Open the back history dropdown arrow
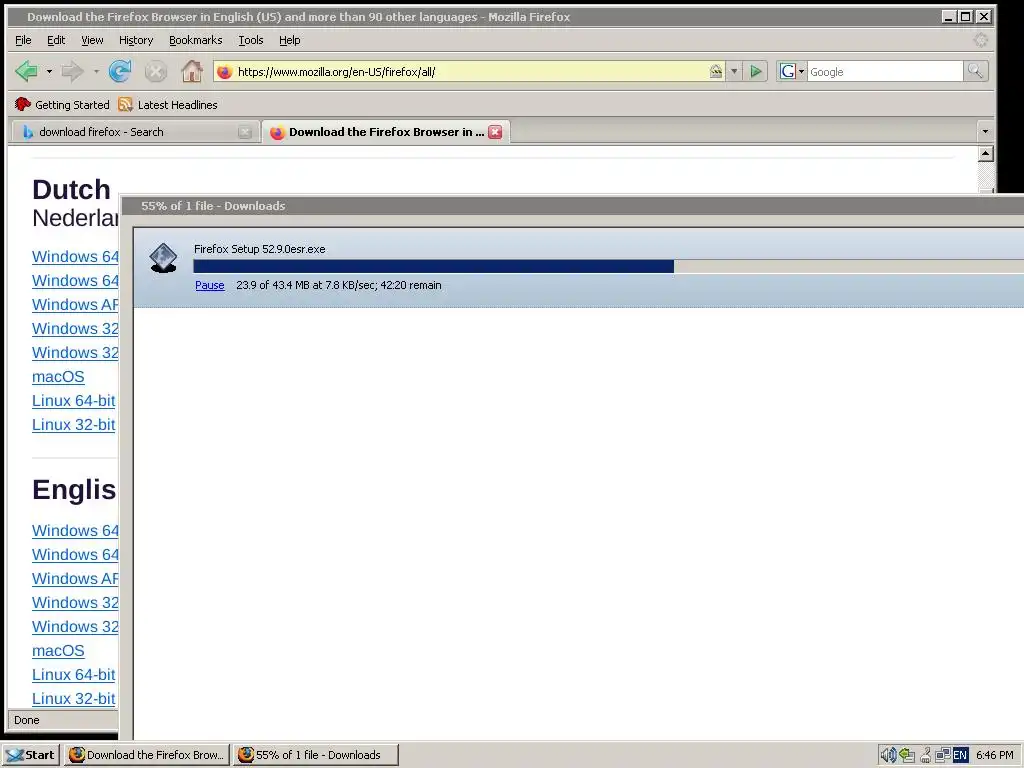1024x768 pixels. coord(49,71)
